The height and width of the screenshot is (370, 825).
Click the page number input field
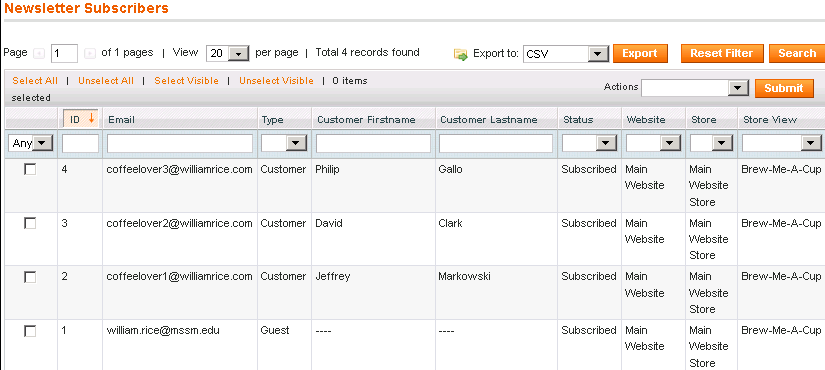[x=64, y=53]
